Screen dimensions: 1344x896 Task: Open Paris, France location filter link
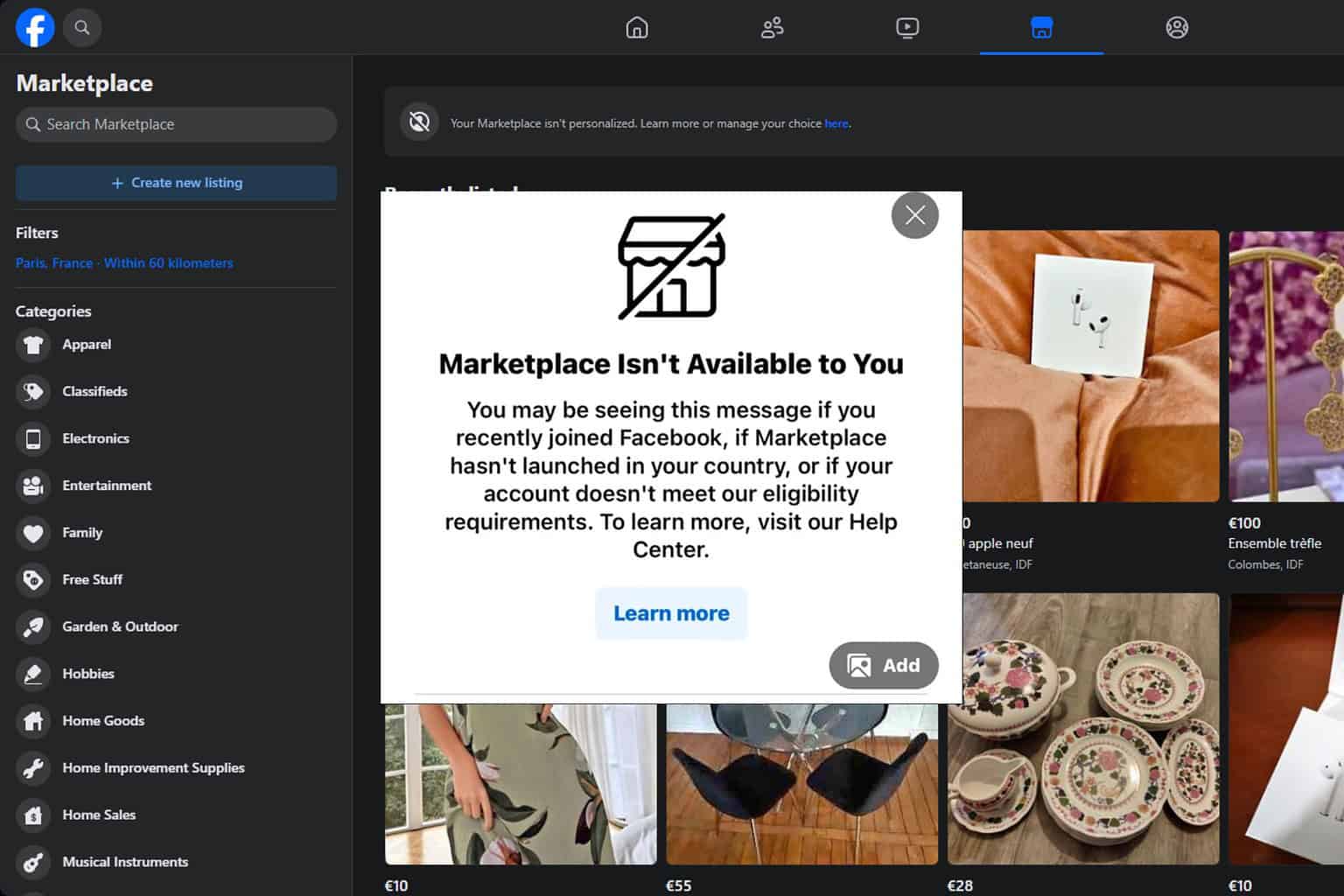[x=124, y=262]
